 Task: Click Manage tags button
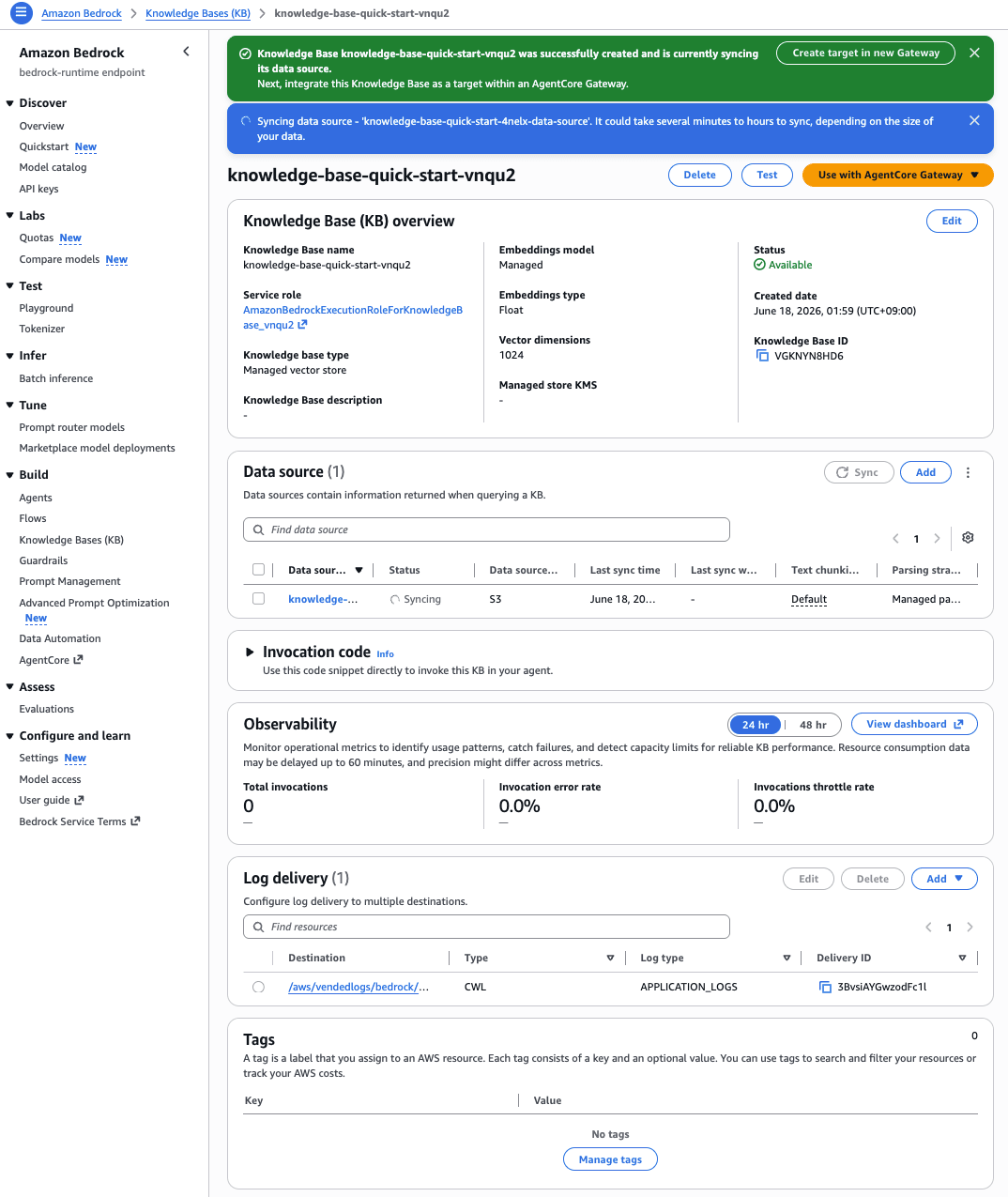point(610,1159)
